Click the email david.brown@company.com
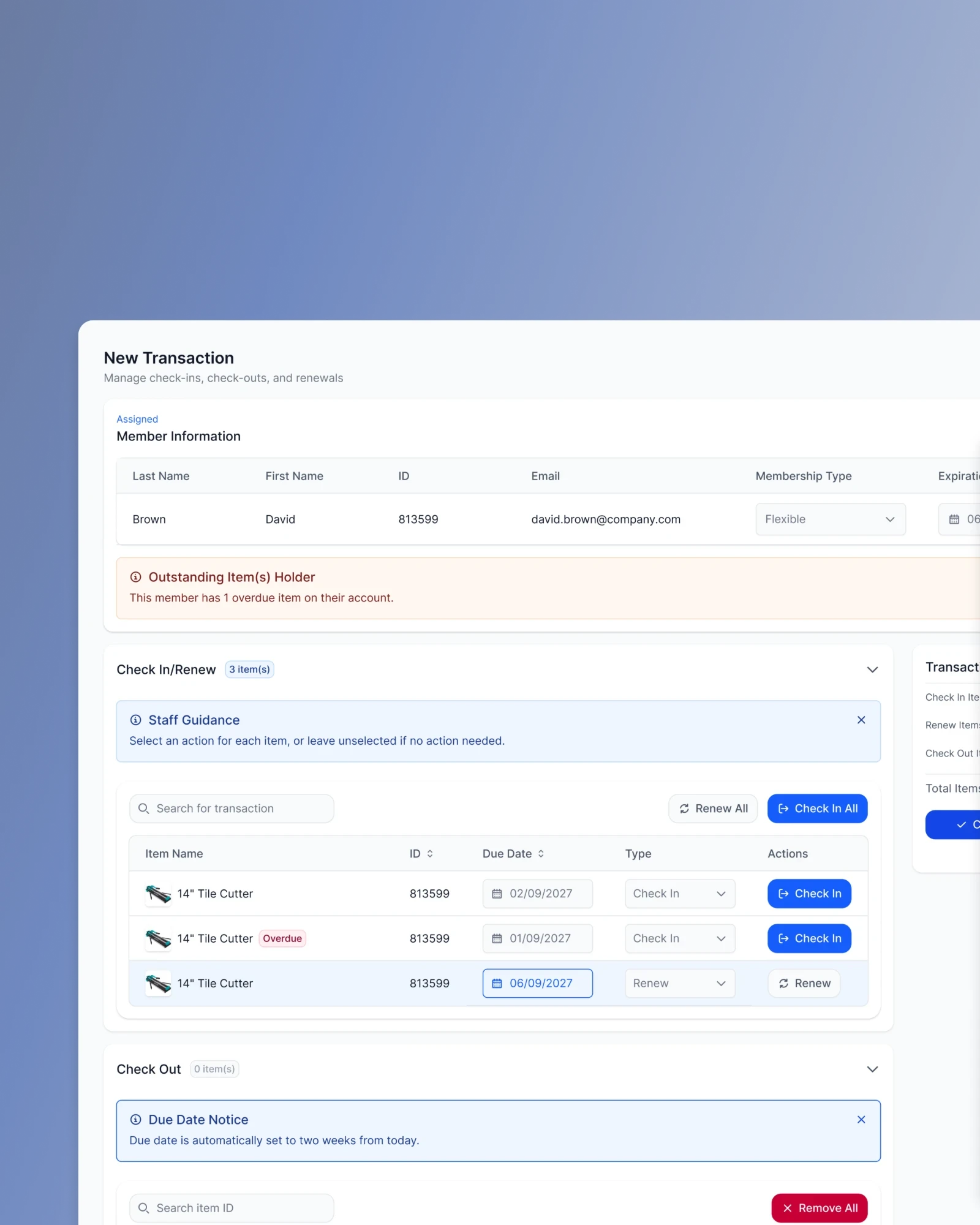Viewport: 980px width, 1225px height. pyautogui.click(x=606, y=519)
